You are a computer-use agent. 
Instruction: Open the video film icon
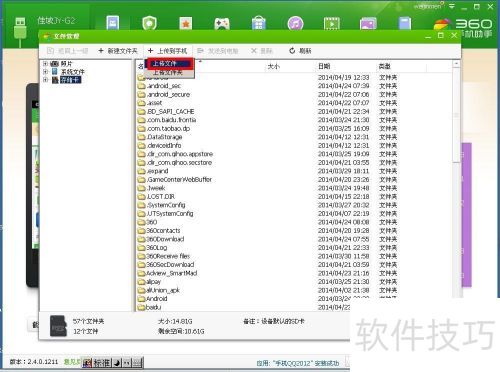(x=332, y=24)
